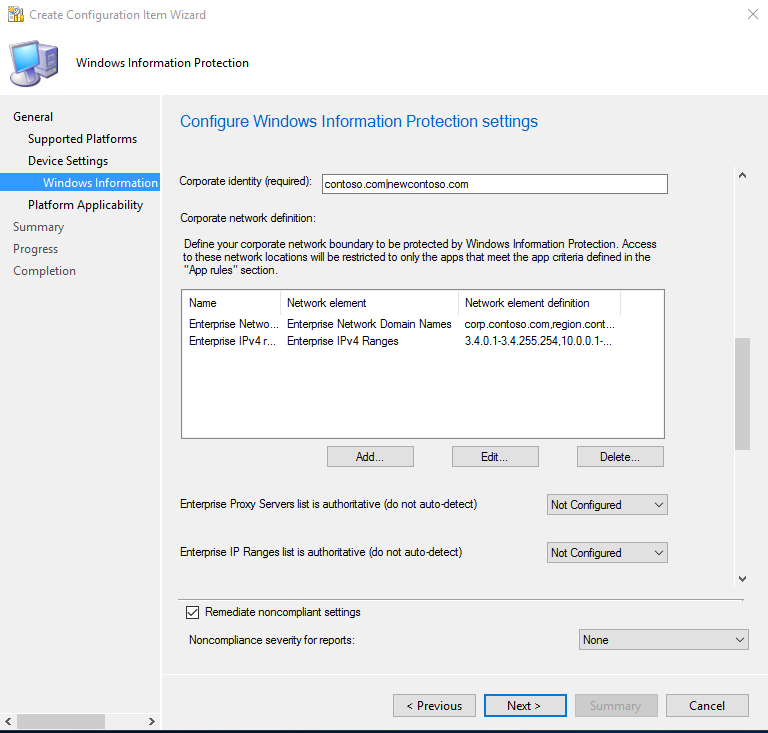This screenshot has width=768, height=733.
Task: Expand Noncompliance severity for reports dropdown
Action: (664, 640)
